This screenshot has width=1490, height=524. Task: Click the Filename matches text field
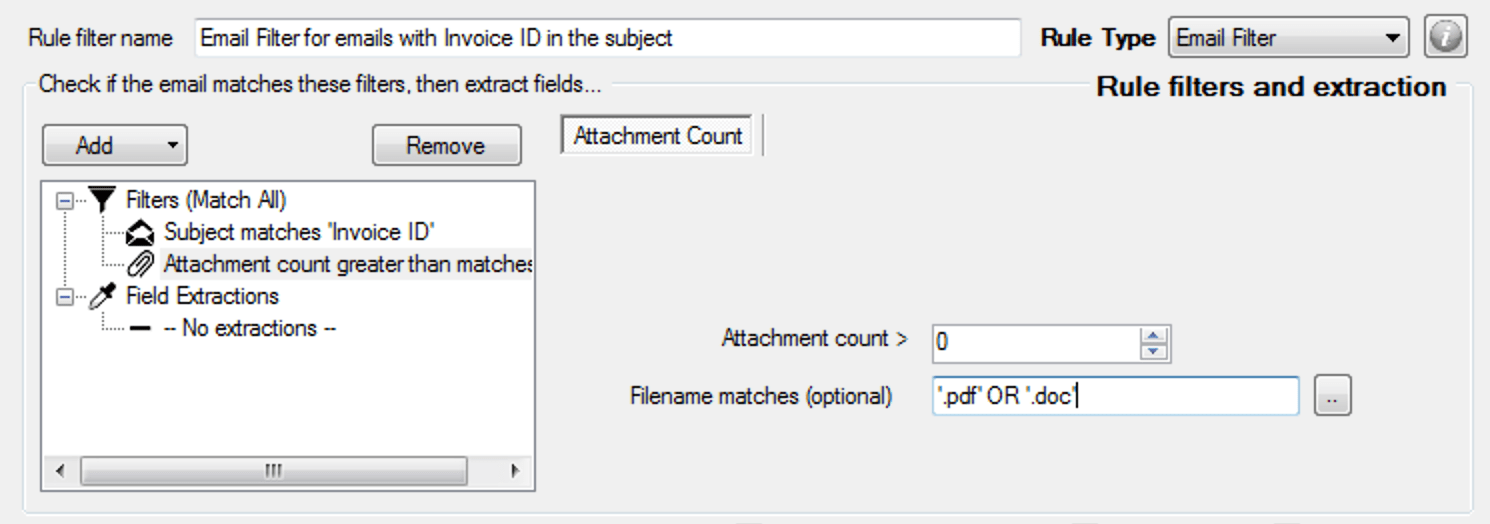click(1114, 397)
